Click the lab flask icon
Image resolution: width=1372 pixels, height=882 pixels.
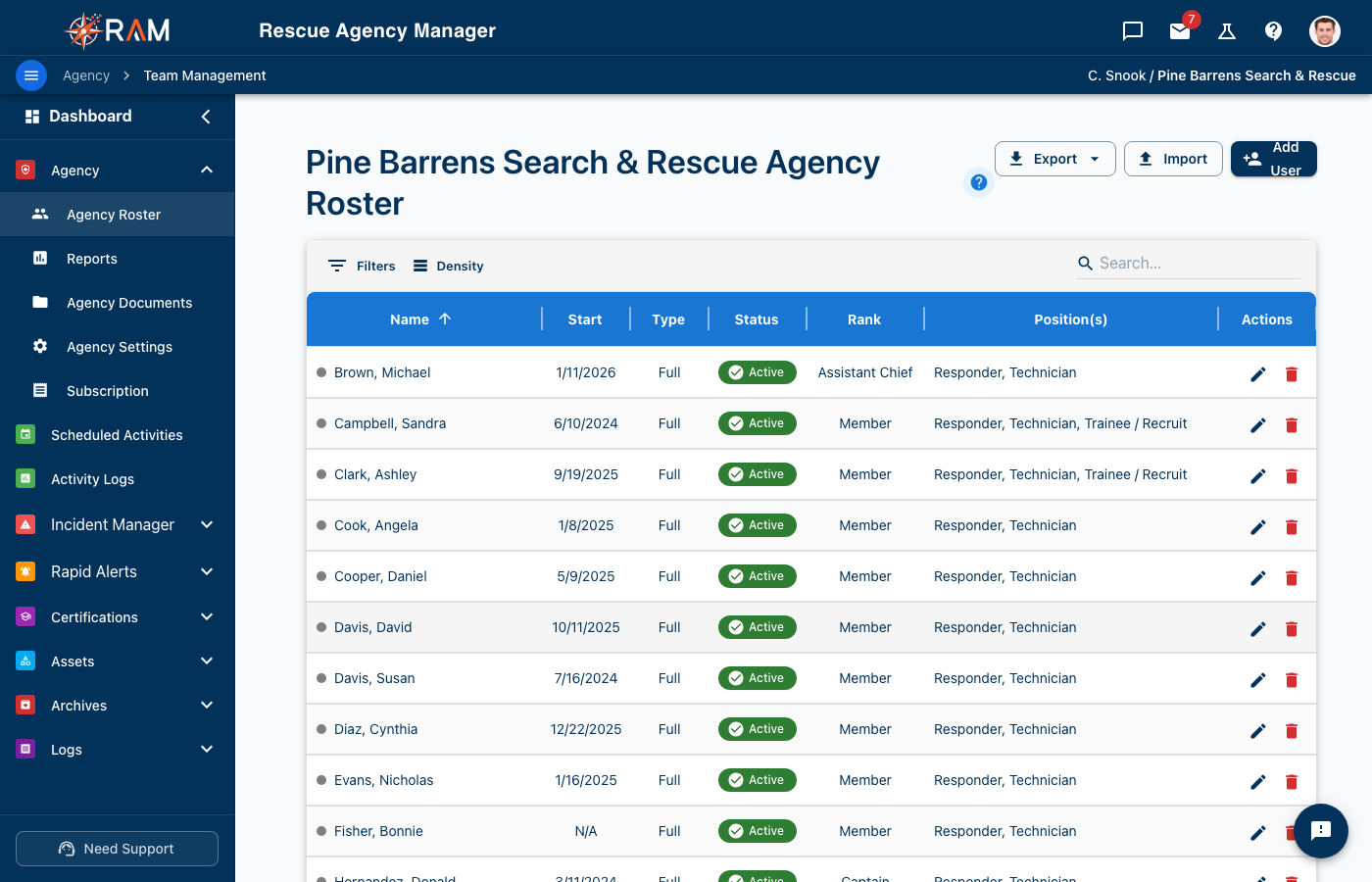1227,31
